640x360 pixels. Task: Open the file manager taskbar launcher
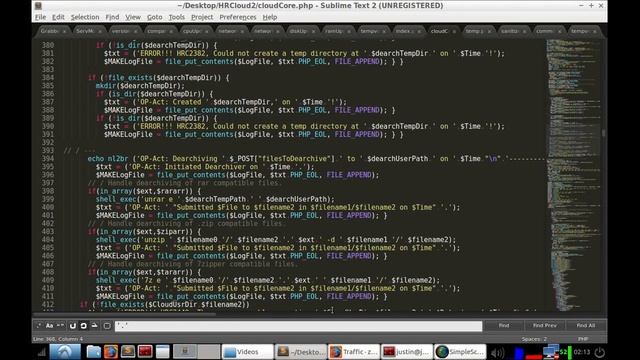click(x=93, y=352)
